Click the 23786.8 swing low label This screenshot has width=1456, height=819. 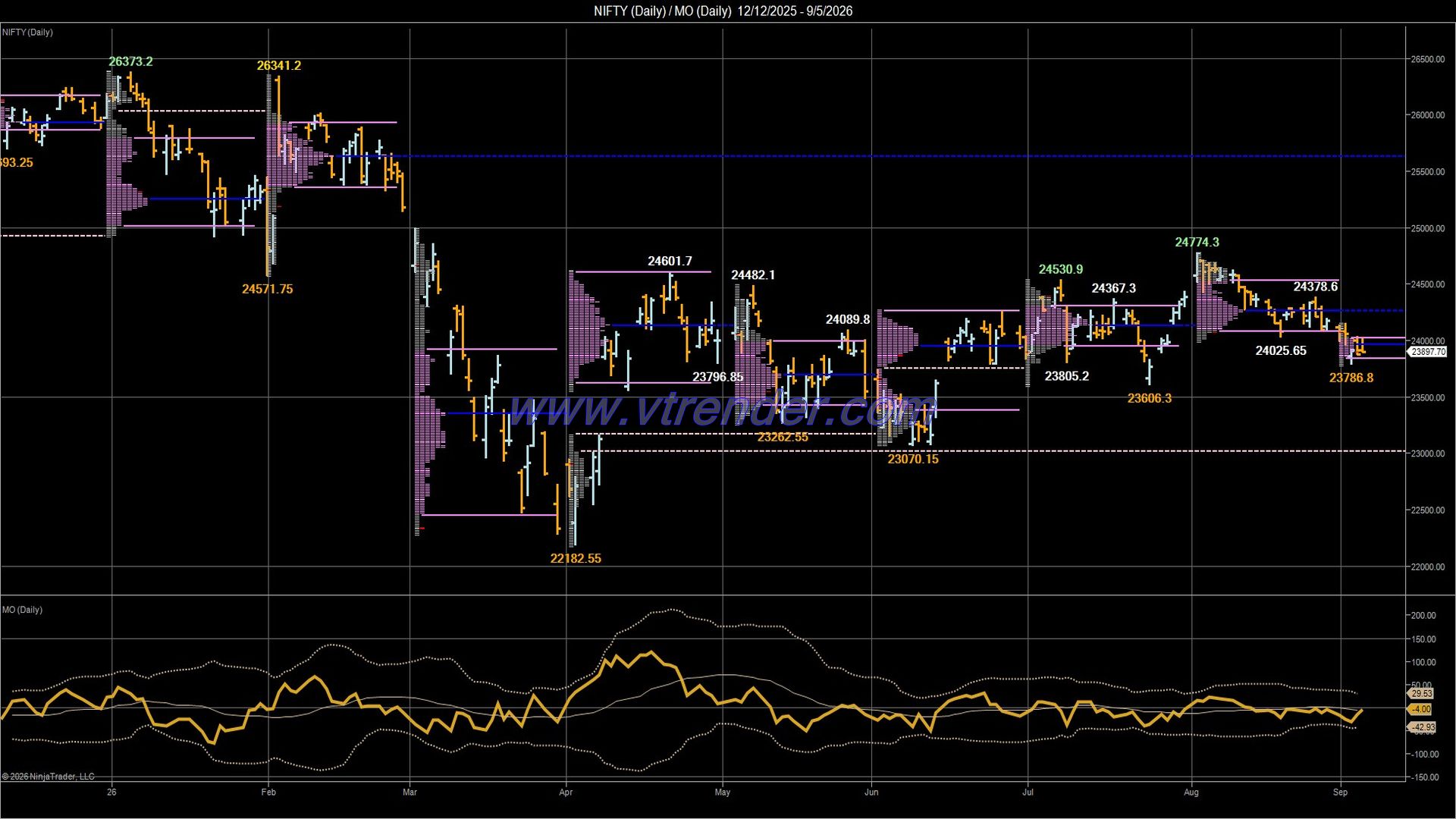[x=1351, y=378]
